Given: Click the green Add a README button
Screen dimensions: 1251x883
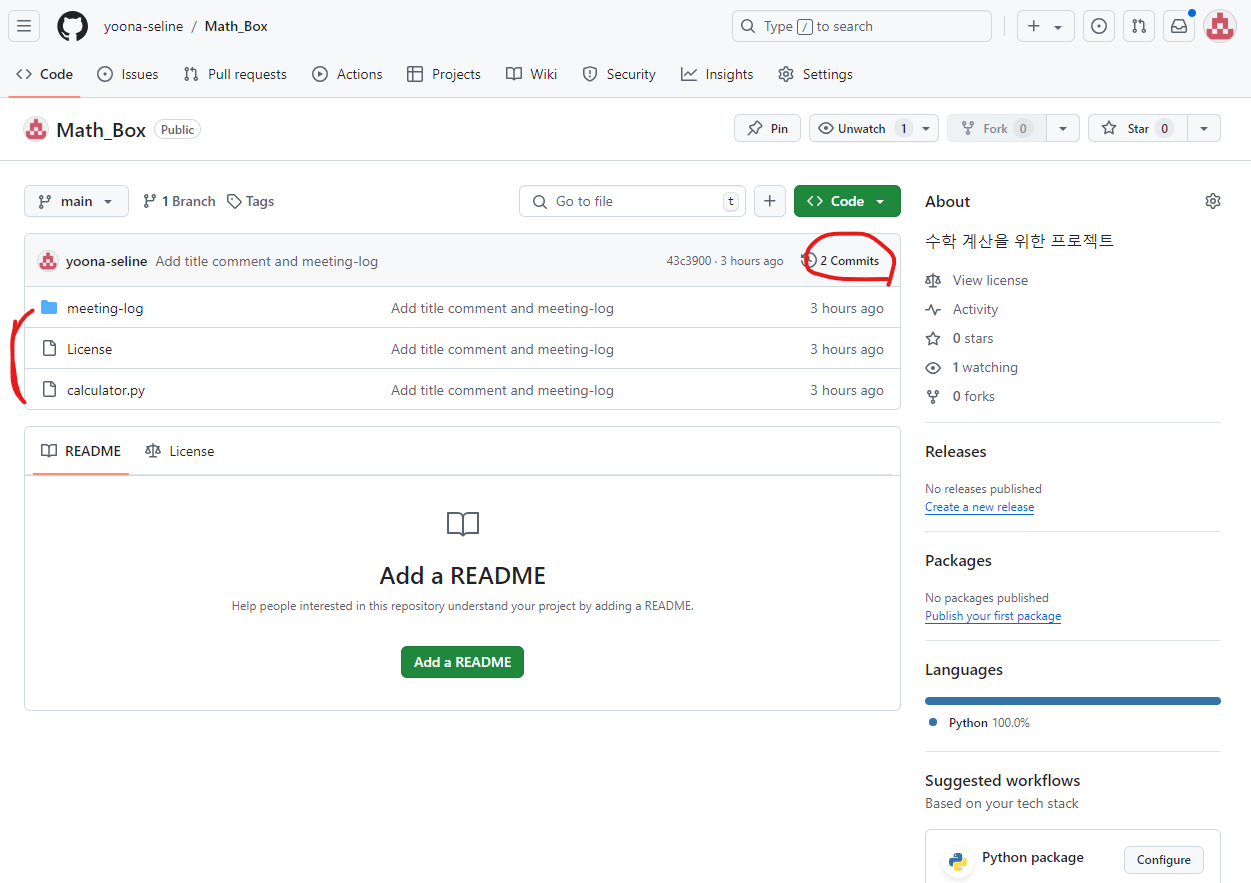Looking at the screenshot, I should tap(462, 662).
